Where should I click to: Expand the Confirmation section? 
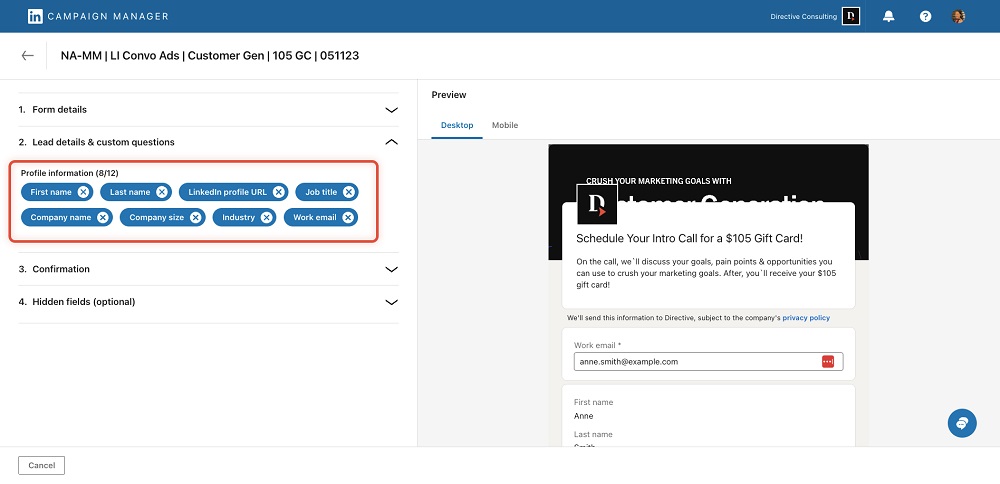click(392, 269)
